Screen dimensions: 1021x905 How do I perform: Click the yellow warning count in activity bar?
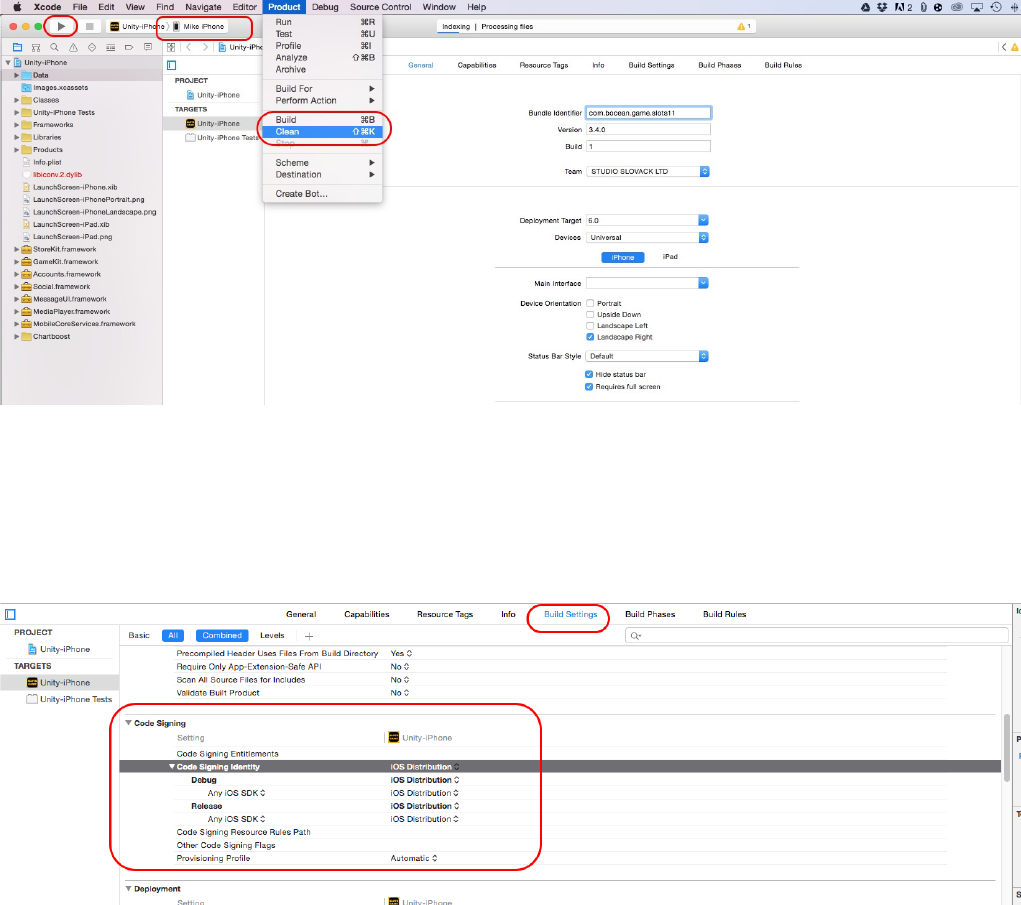(x=744, y=27)
